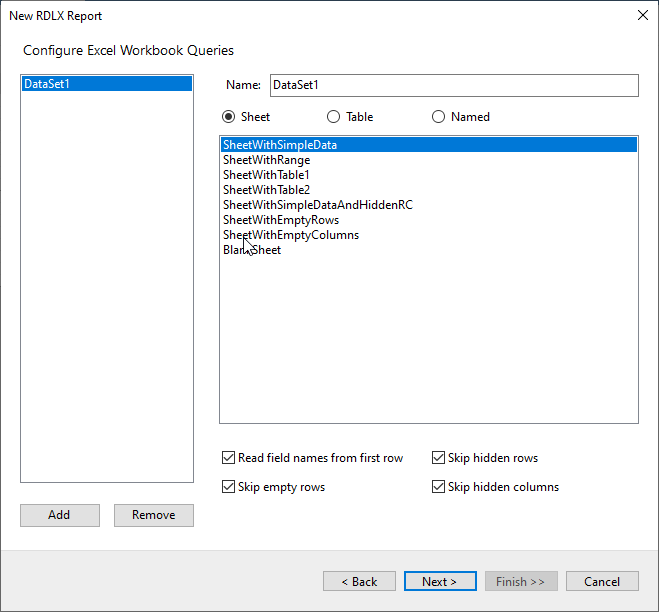Select SheetWithSimpleDataAndHiddenRC in the list

(x=429, y=205)
